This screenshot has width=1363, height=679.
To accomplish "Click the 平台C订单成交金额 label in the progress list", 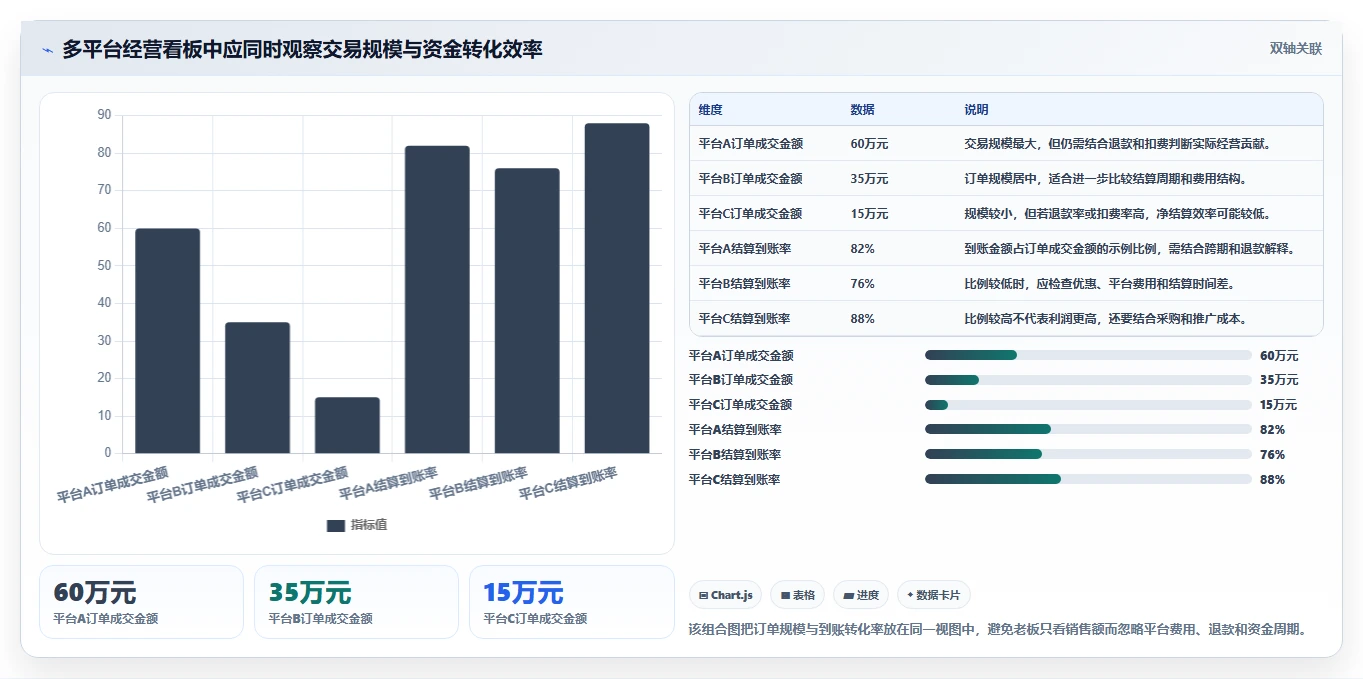I will click(x=741, y=405).
